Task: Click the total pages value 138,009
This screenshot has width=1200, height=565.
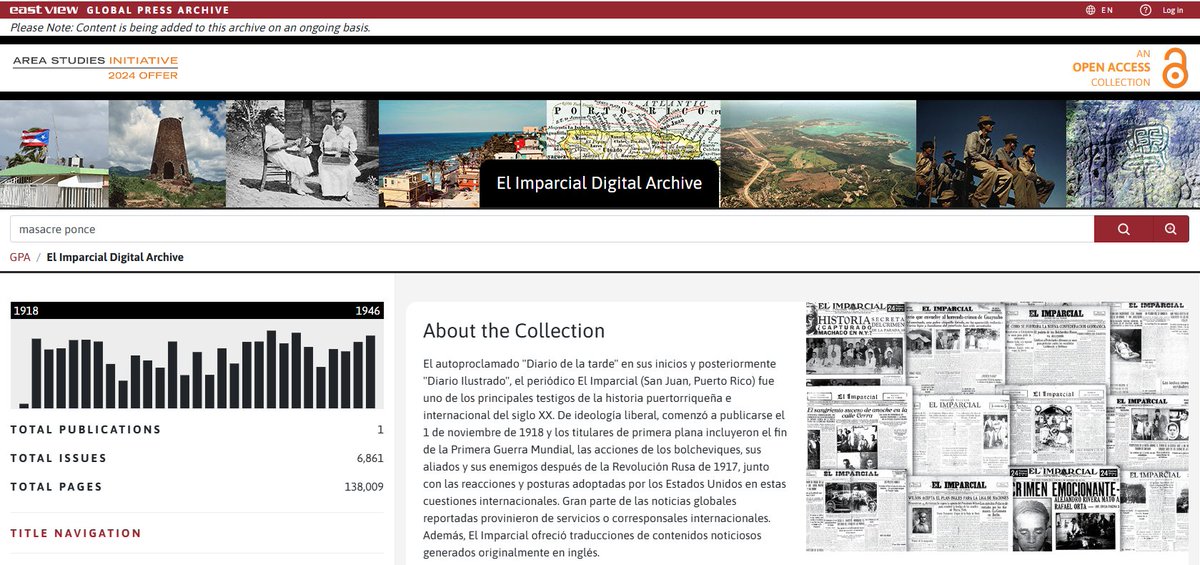Action: click(x=364, y=487)
